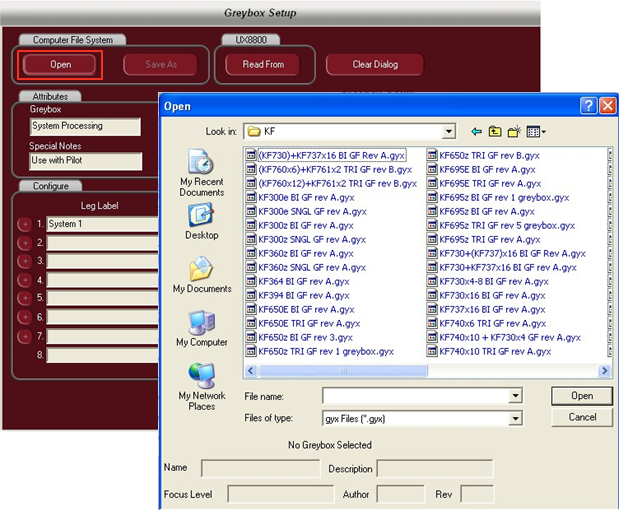Select My Computer in places bar

[x=201, y=327]
